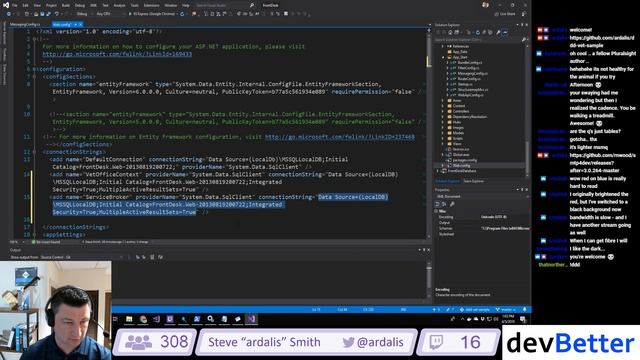Select FilterConfig.cs in Solution Explorer
Screen dimensions: 640x360
pyautogui.click(x=468, y=68)
